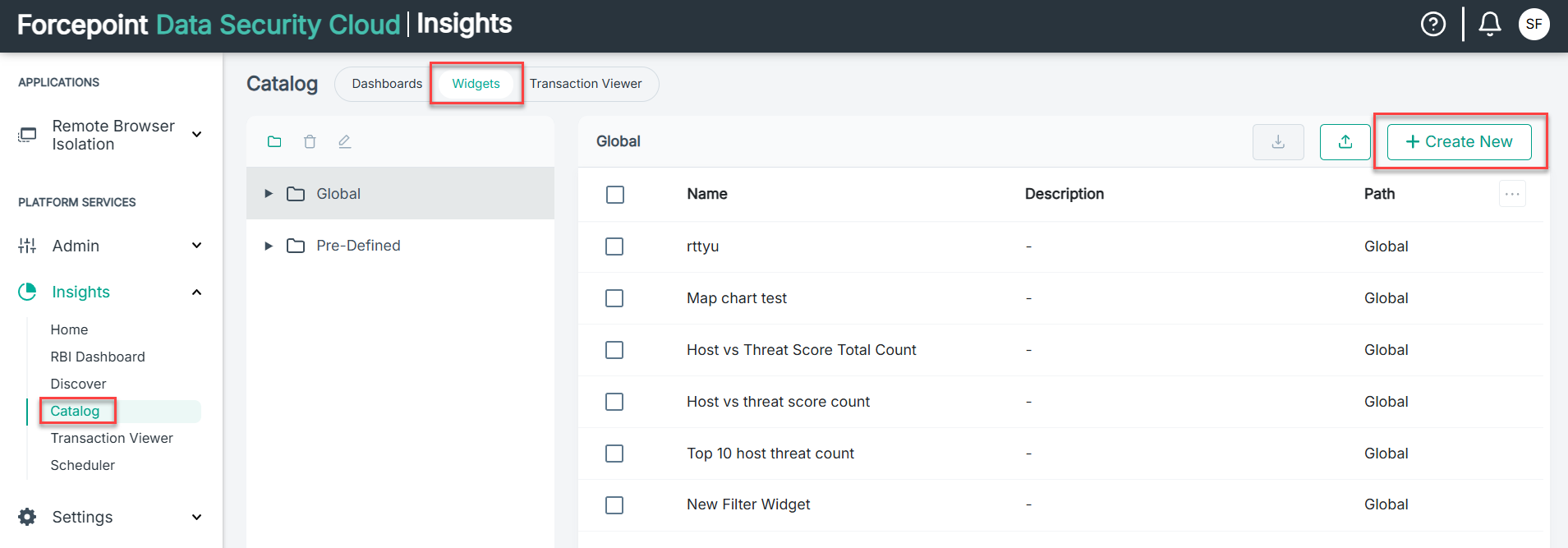This screenshot has width=1568, height=548.
Task: Click the Pre-Defined folder icon
Action: click(296, 246)
